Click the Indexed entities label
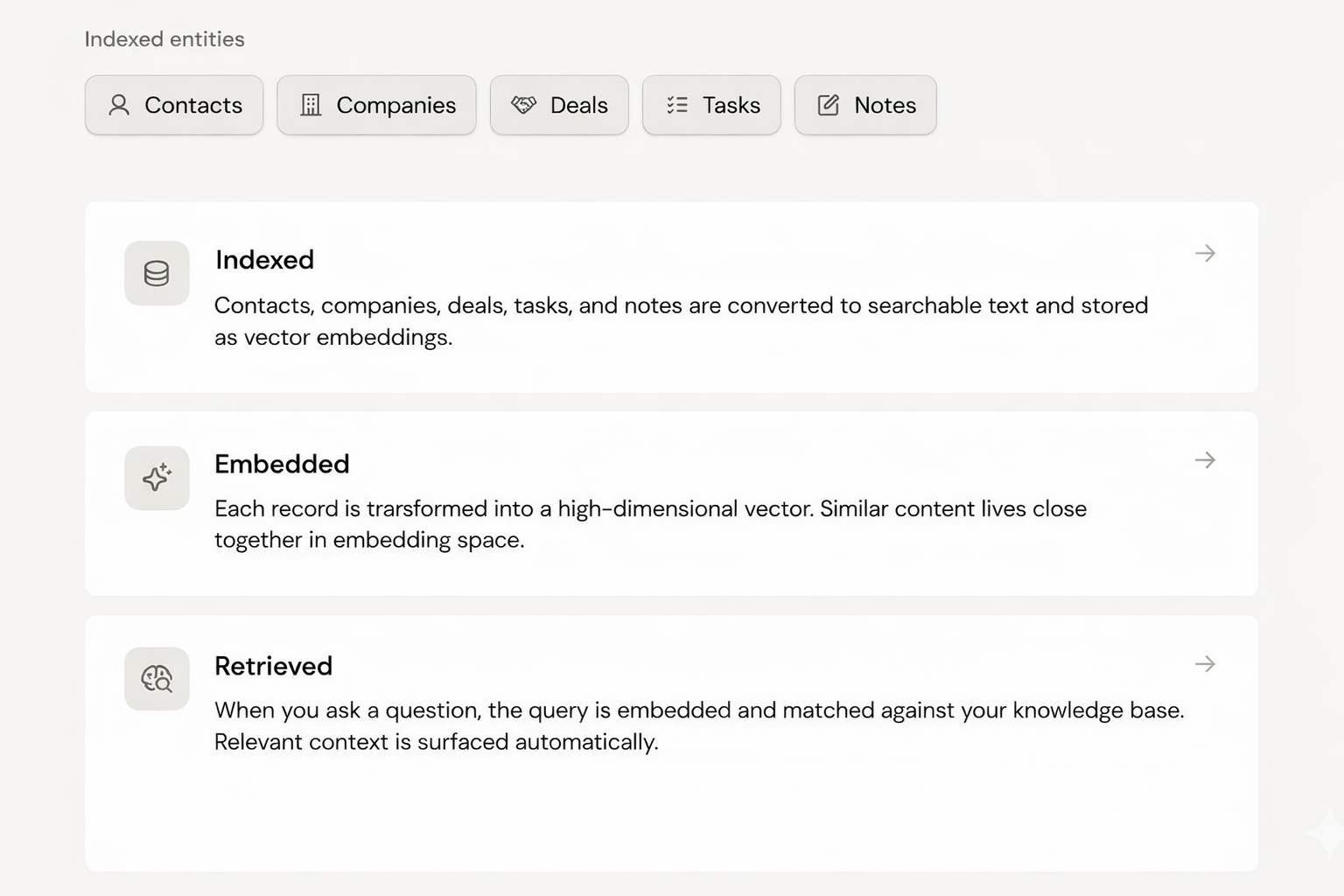Screen dimensions: 1344x896 tap(164, 38)
